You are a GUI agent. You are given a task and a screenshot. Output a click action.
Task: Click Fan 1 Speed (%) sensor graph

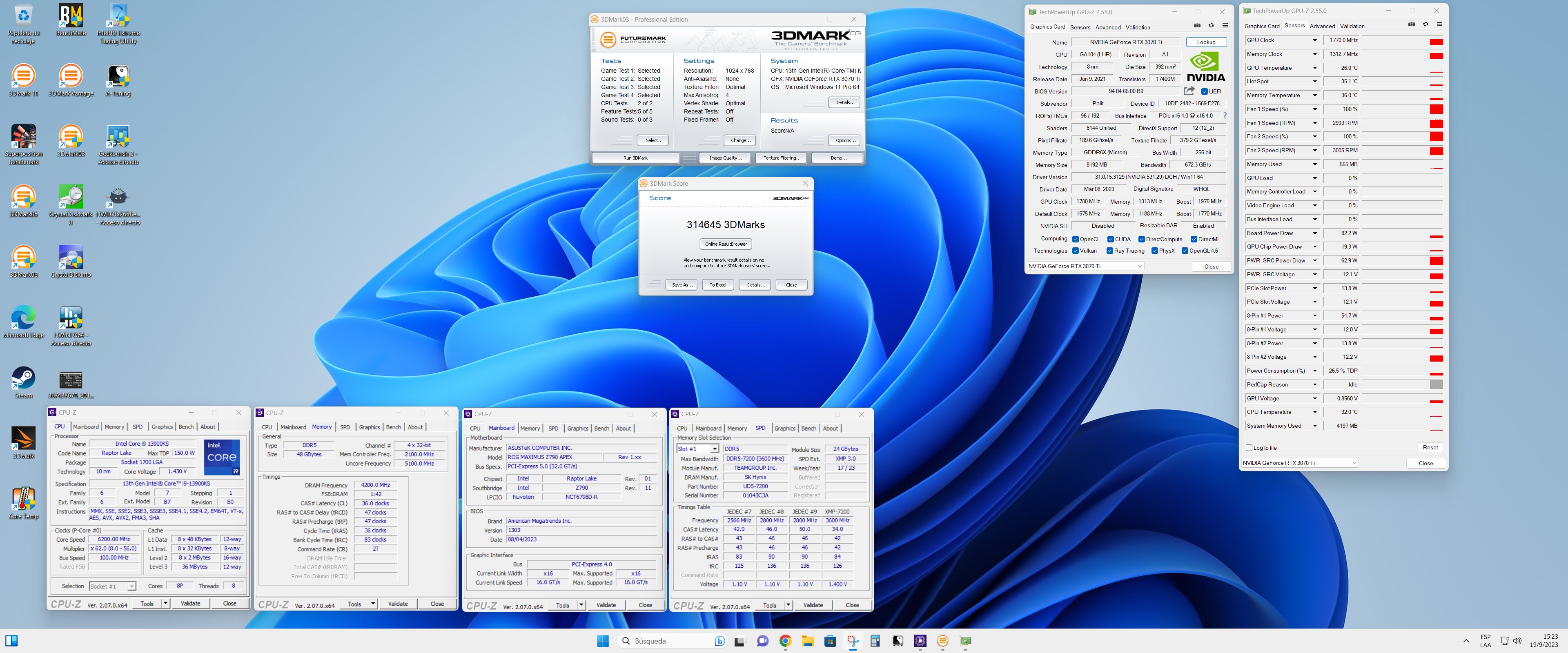point(1403,109)
